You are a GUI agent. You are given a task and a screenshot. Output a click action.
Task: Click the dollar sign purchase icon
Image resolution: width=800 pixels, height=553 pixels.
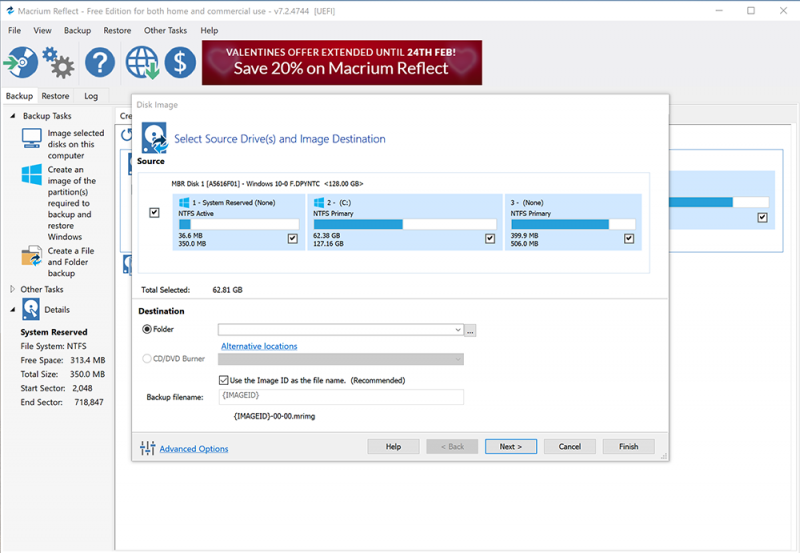tap(180, 64)
